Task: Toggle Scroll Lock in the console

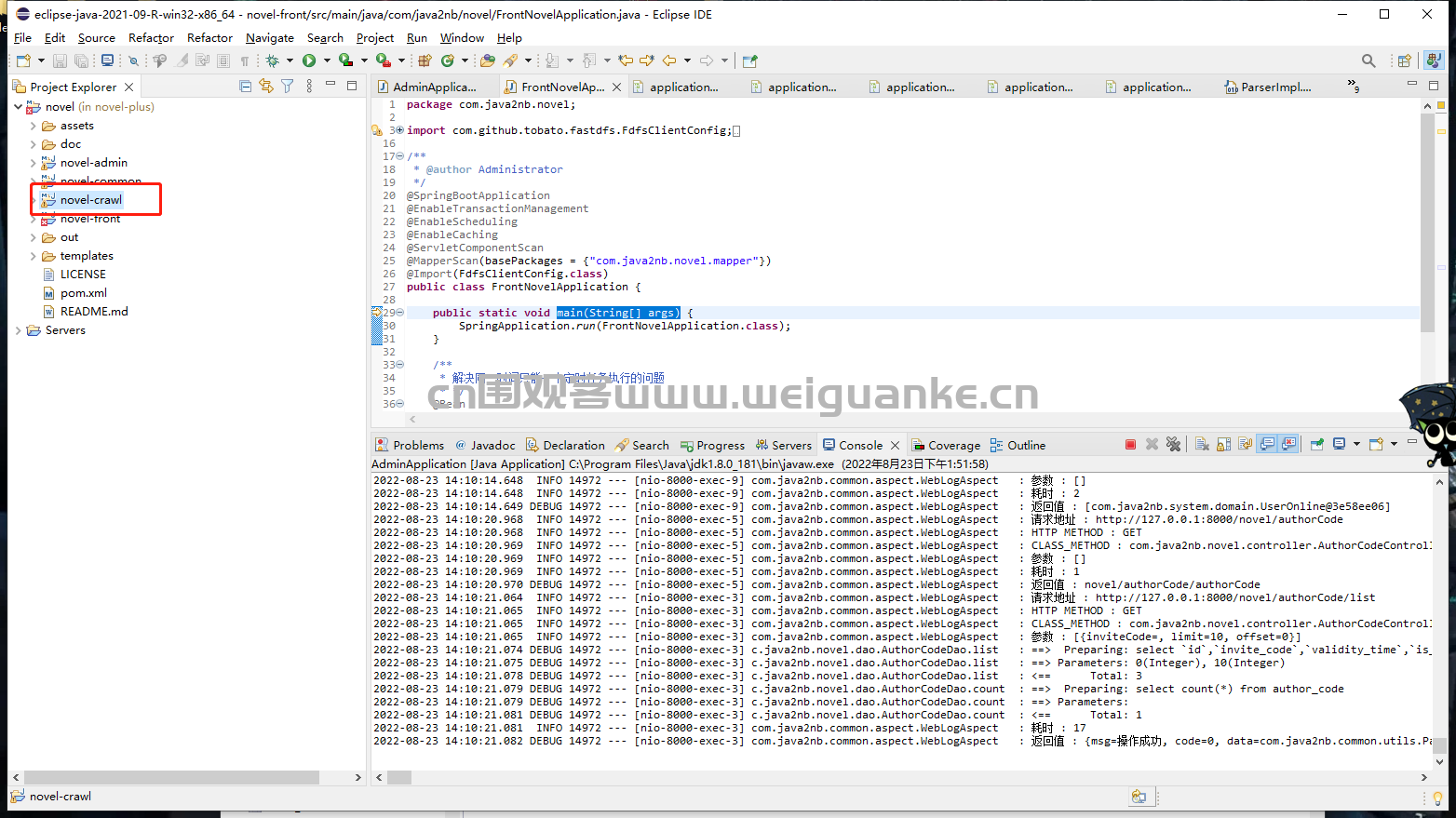Action: pyautogui.click(x=1223, y=445)
